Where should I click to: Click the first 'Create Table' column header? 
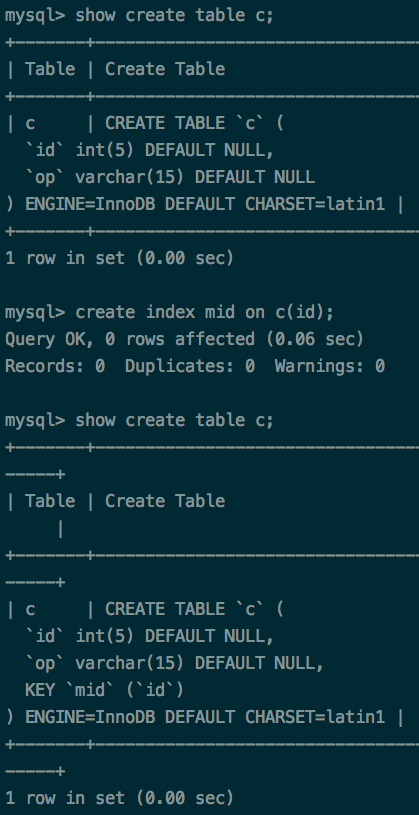point(165,69)
